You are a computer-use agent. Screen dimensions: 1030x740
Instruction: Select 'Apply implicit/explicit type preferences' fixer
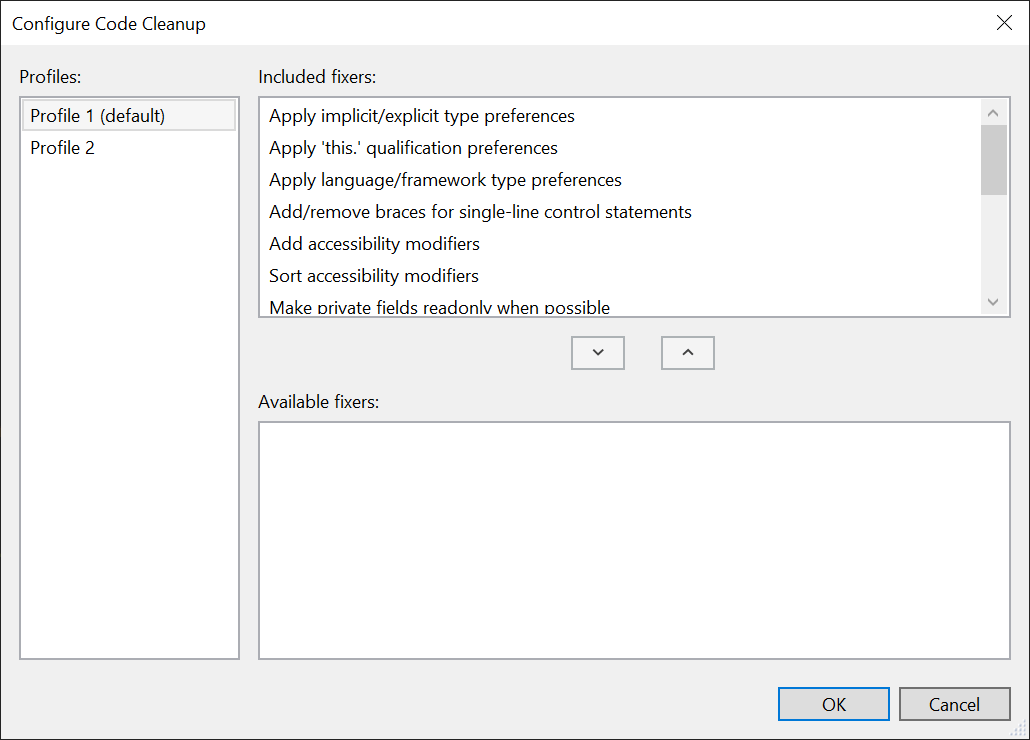pos(421,116)
